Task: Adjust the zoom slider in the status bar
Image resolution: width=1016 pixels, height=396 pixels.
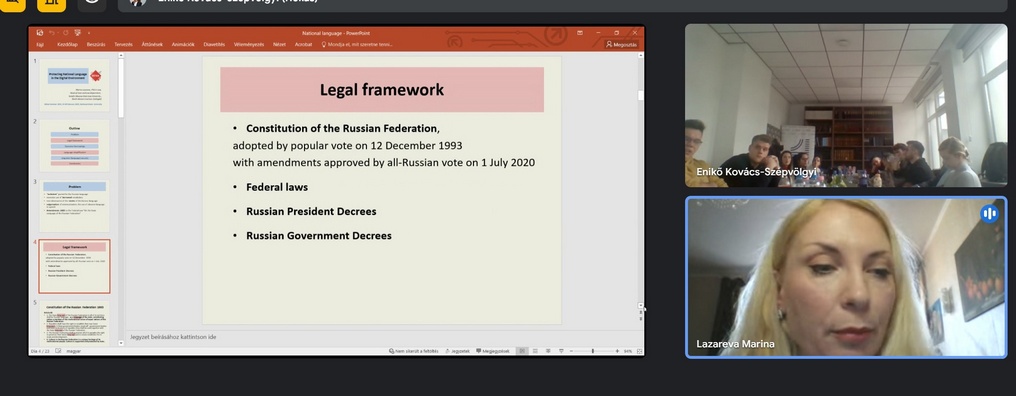Action: [x=592, y=351]
